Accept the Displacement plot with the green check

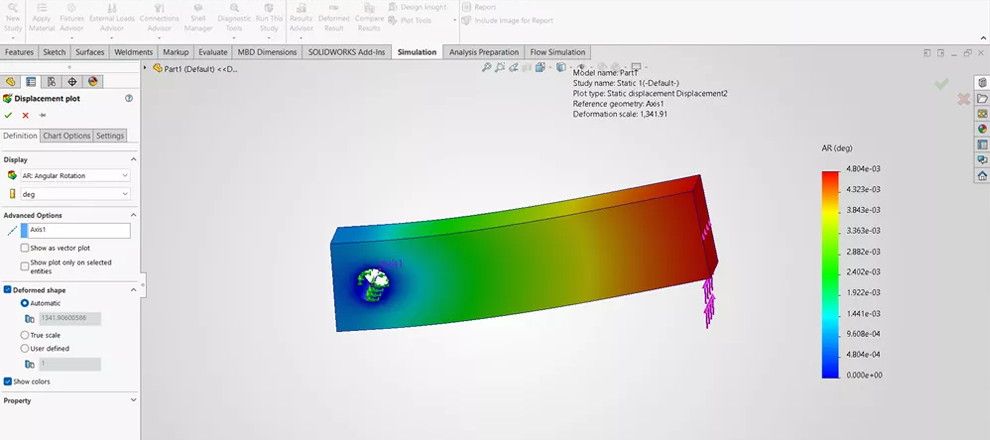click(8, 116)
